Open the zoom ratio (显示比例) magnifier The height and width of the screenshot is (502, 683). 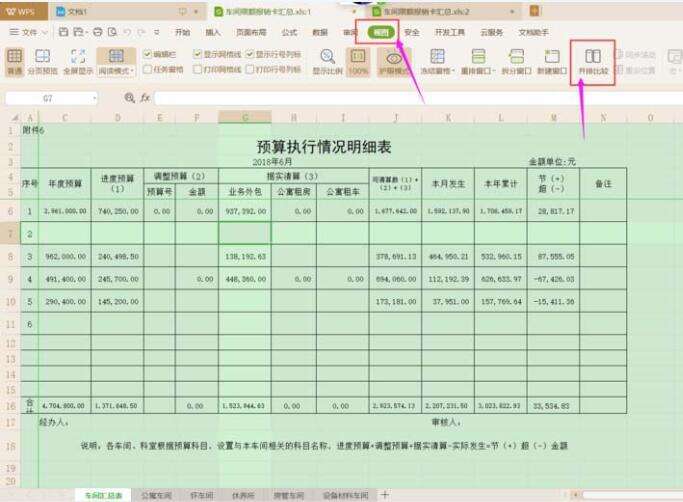(328, 56)
